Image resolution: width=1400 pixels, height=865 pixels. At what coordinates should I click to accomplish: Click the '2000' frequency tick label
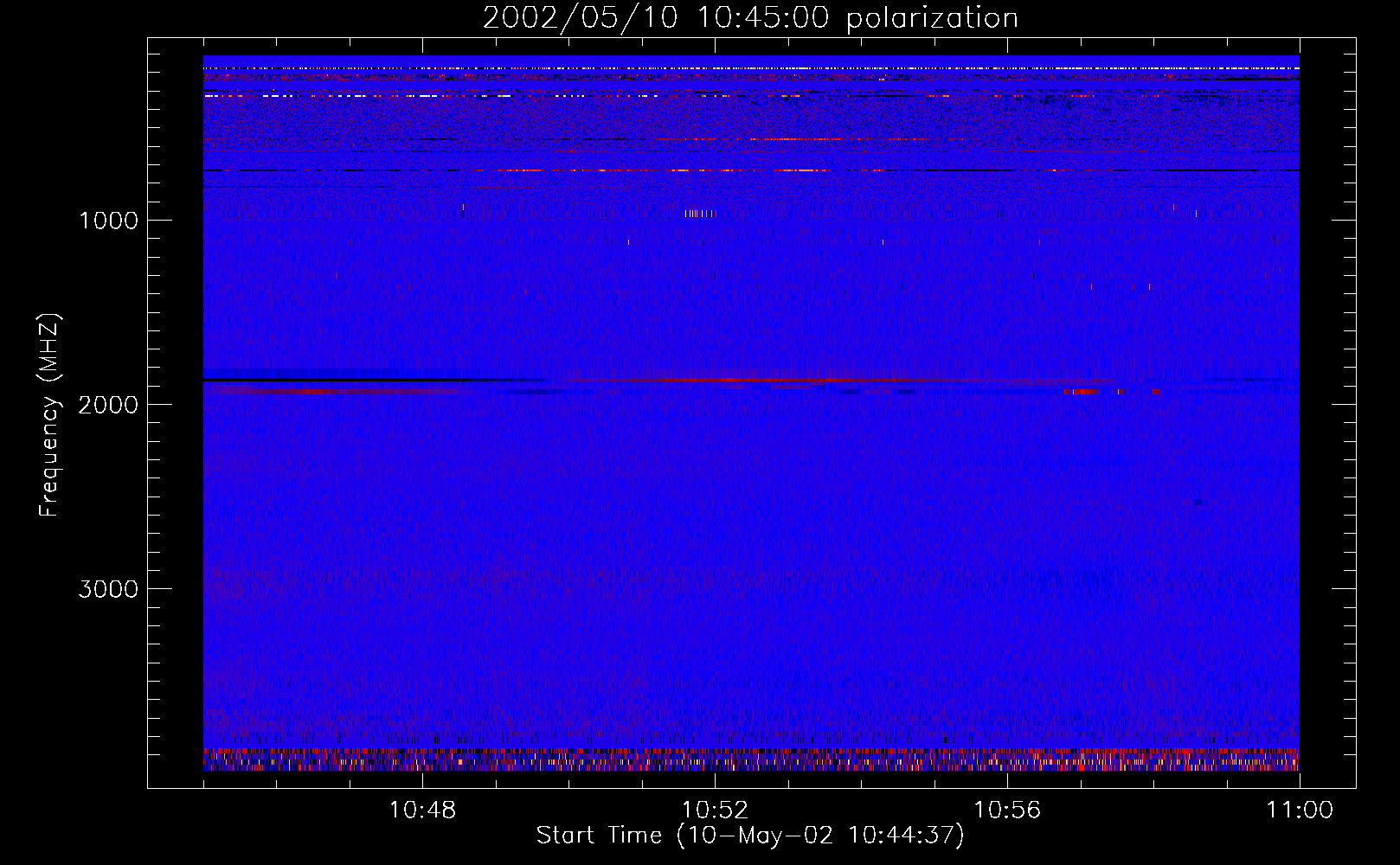[x=108, y=405]
